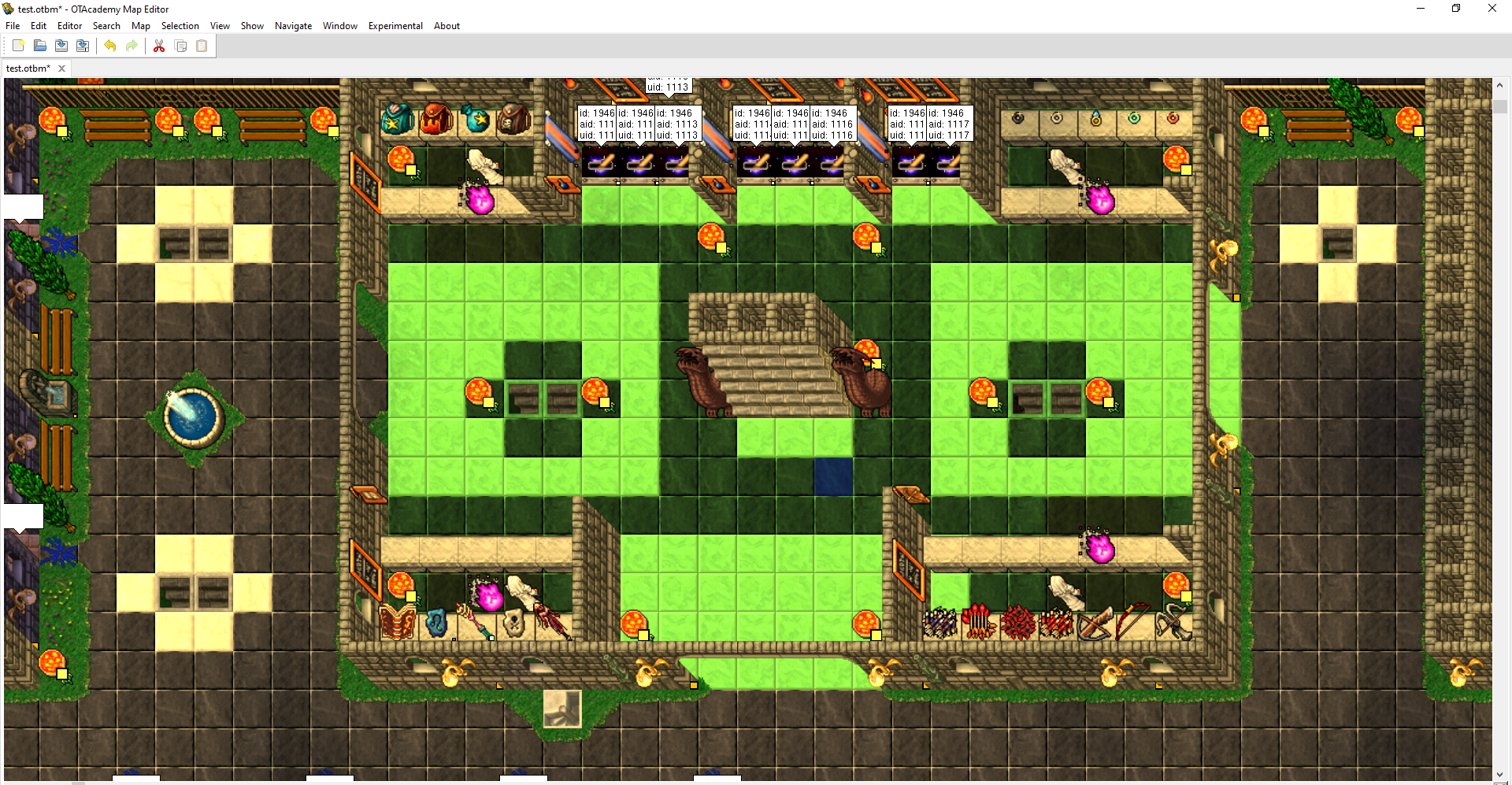This screenshot has height=785, width=1512.
Task: Click the tooltip reading aid: 1117
Action: click(x=949, y=124)
